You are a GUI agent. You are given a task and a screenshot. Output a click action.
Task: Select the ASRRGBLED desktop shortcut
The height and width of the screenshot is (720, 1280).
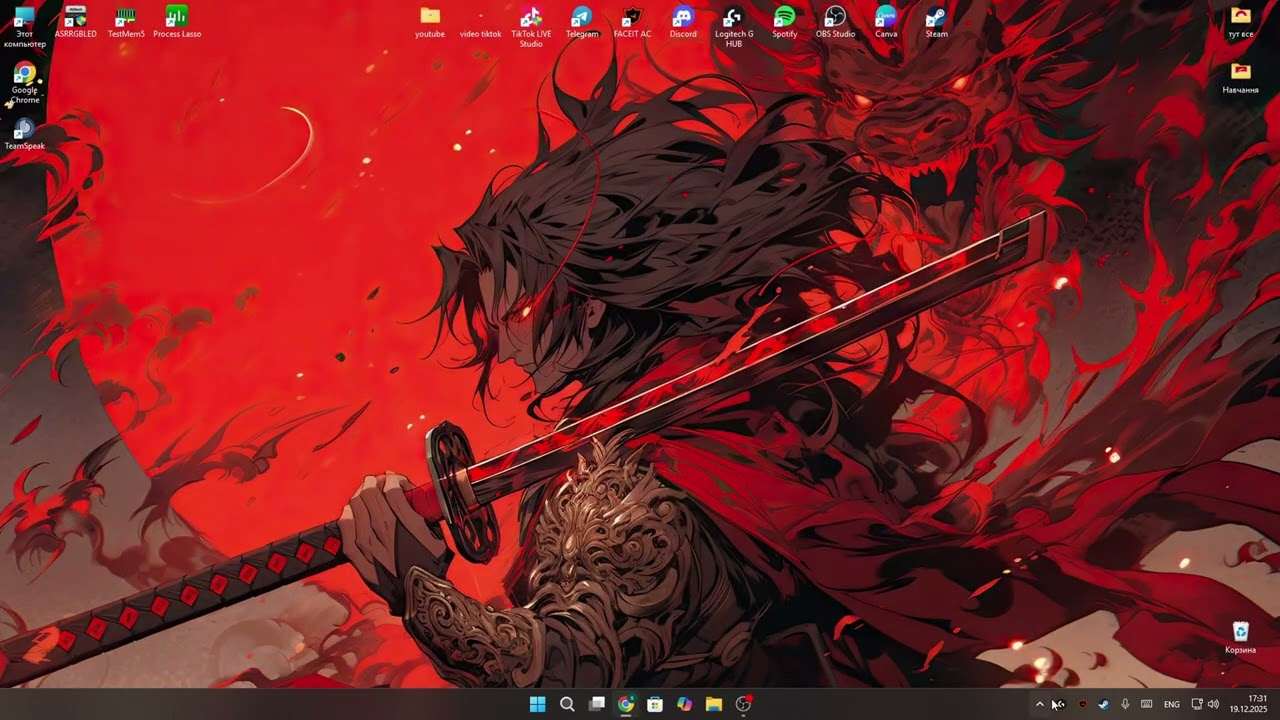click(75, 22)
